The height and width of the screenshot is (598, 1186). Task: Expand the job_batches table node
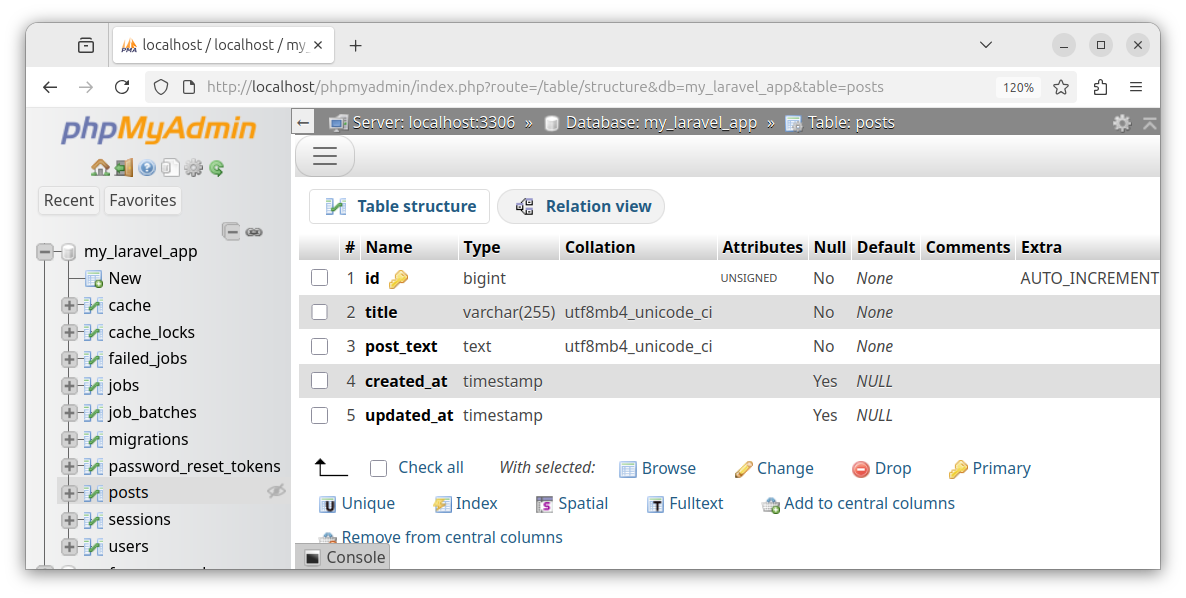pyautogui.click(x=70, y=413)
